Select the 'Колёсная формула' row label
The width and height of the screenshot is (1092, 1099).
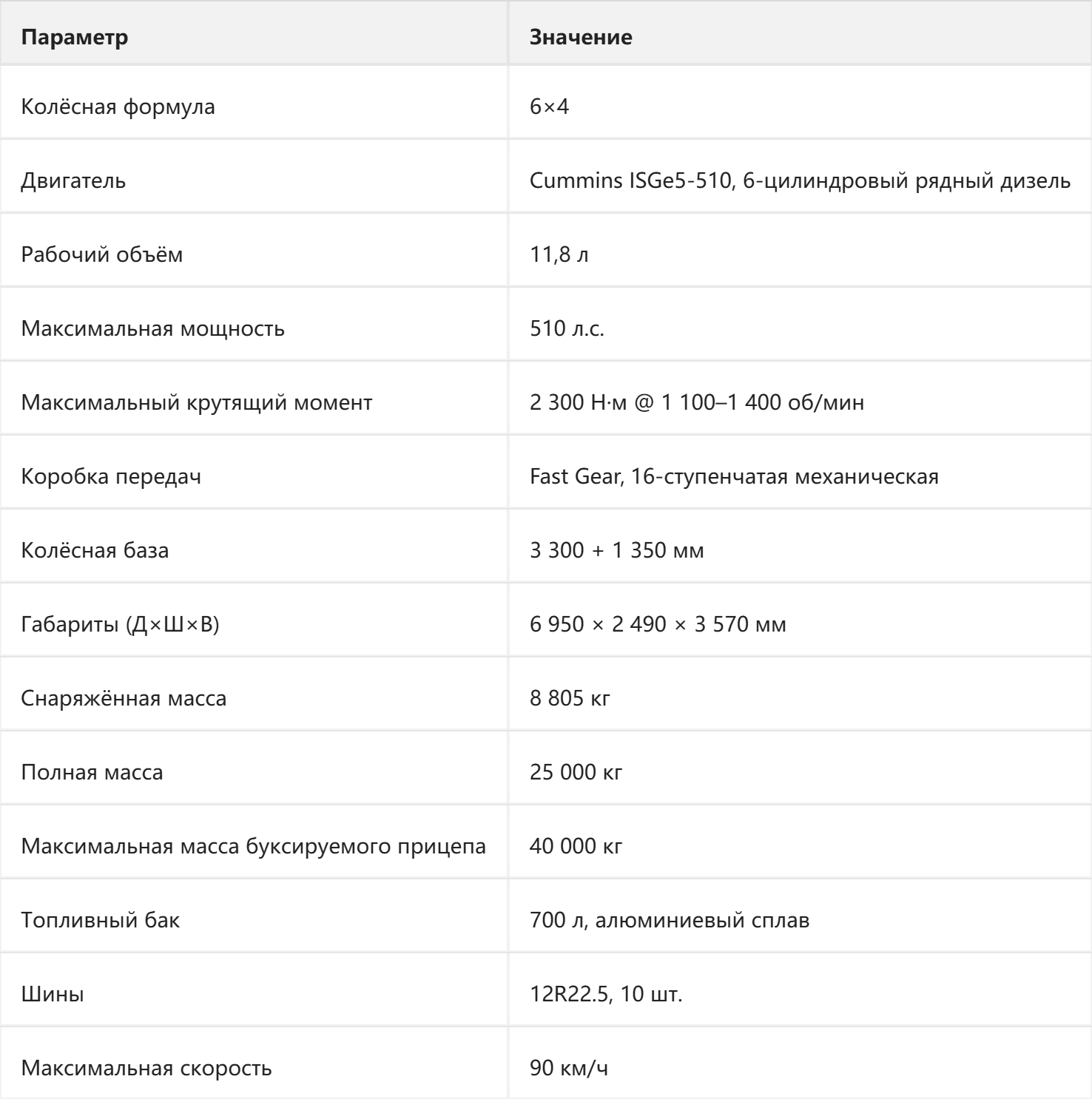pos(118,106)
